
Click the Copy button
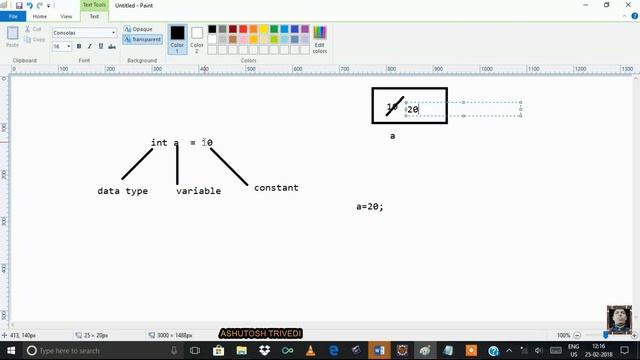(x=35, y=40)
